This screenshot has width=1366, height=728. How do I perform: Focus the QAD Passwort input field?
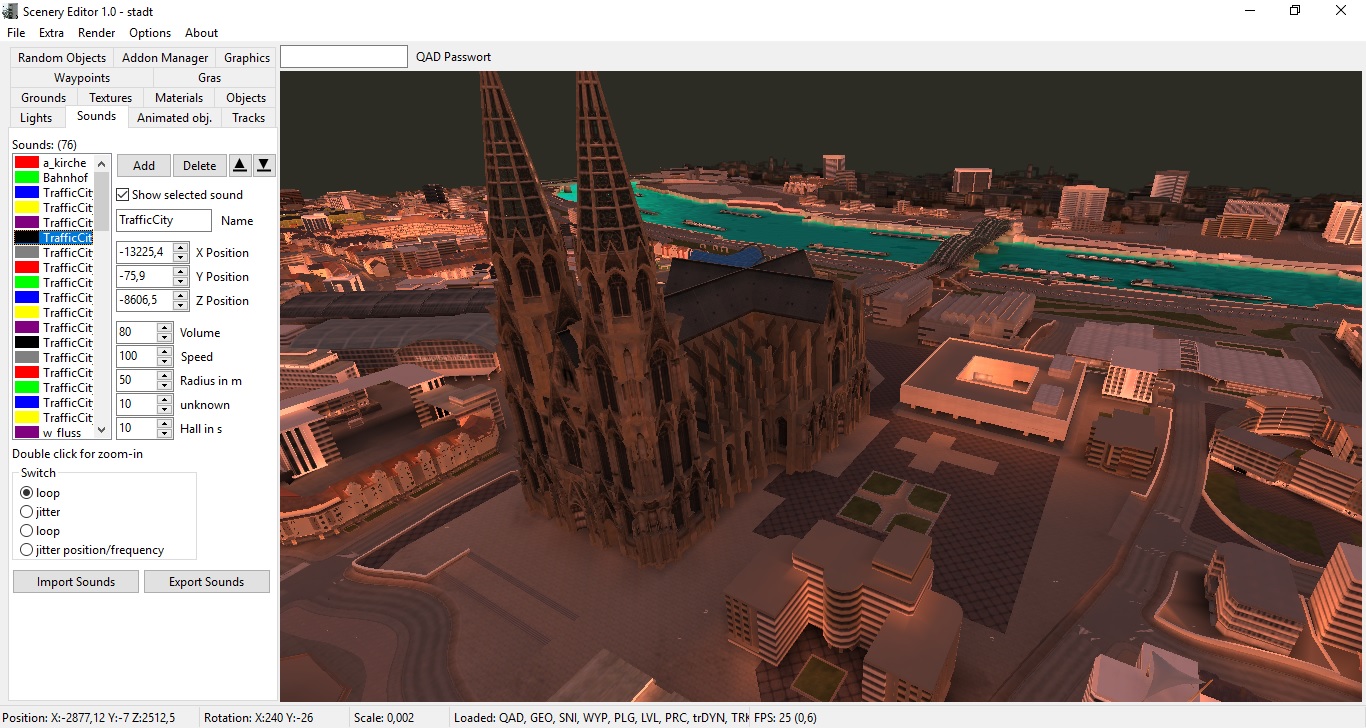(x=344, y=57)
